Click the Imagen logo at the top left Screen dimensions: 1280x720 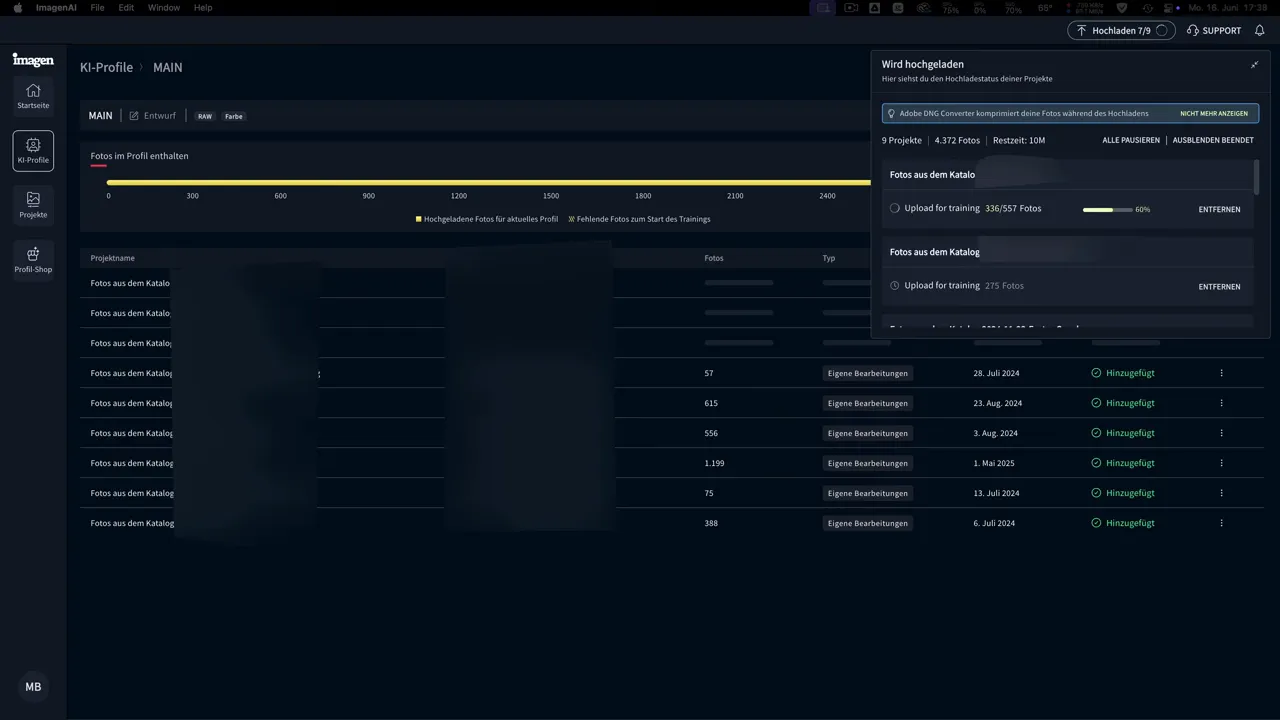click(x=33, y=60)
